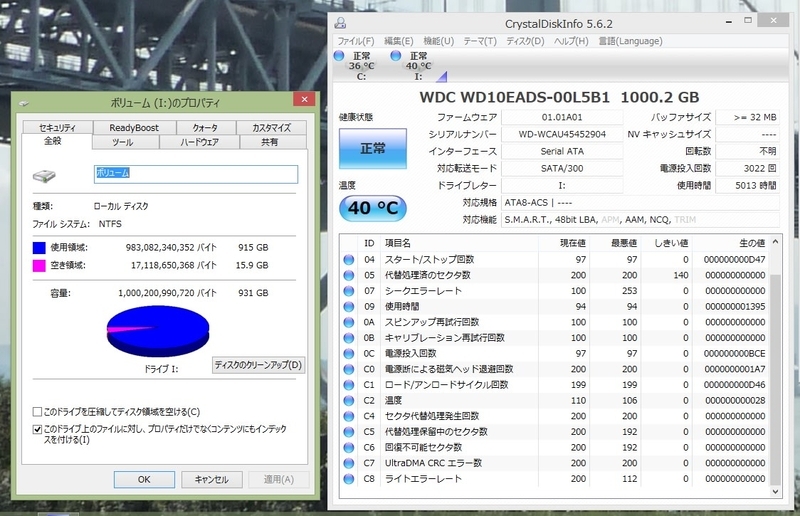Click the CrystalDiskInfo app icon in title bar
The height and width of the screenshot is (516, 800).
click(340, 23)
